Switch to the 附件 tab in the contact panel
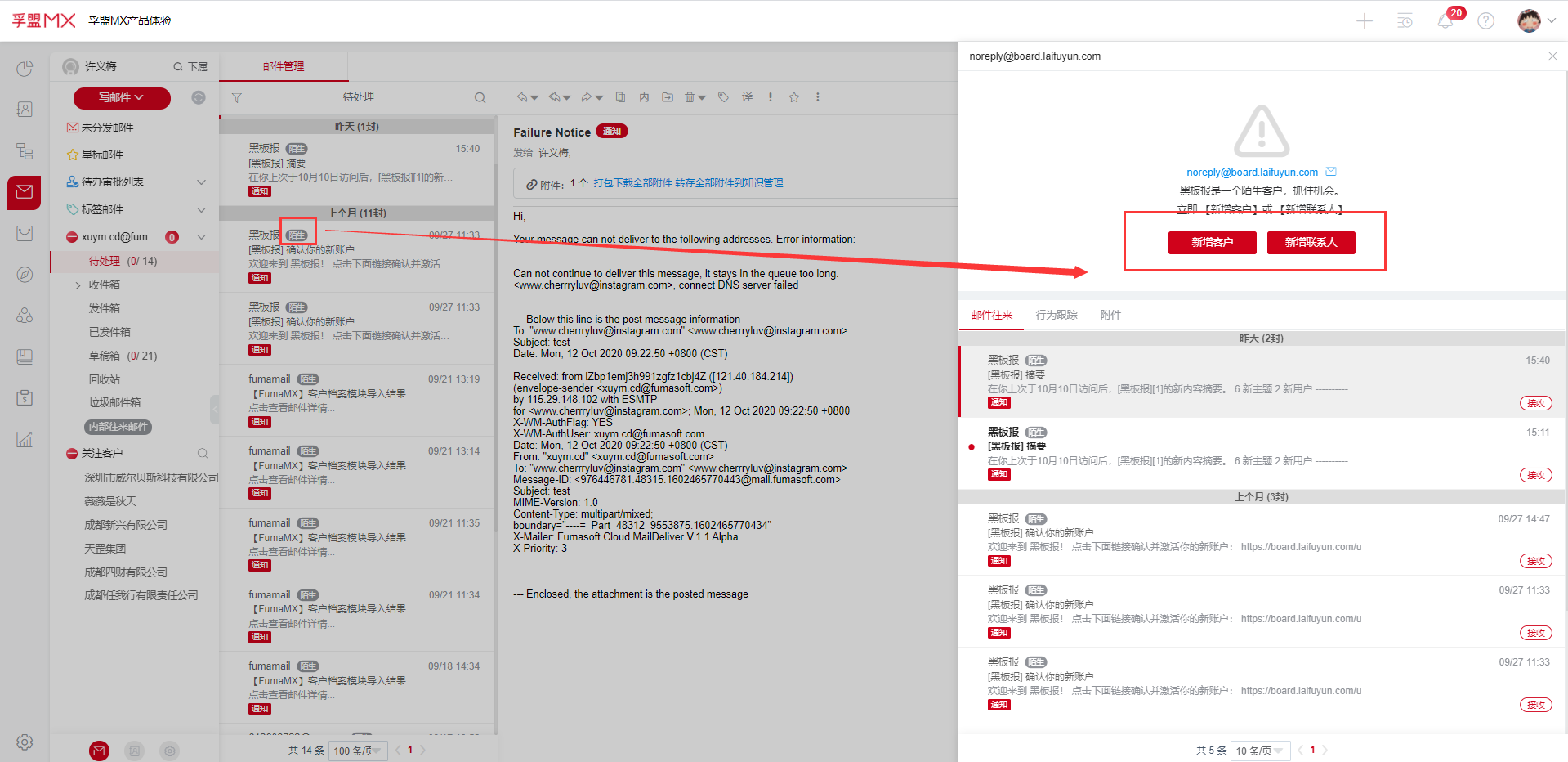The image size is (1568, 762). [1110, 315]
